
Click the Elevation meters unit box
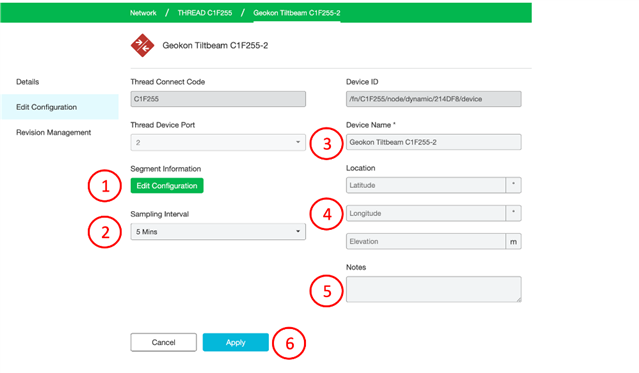(513, 241)
